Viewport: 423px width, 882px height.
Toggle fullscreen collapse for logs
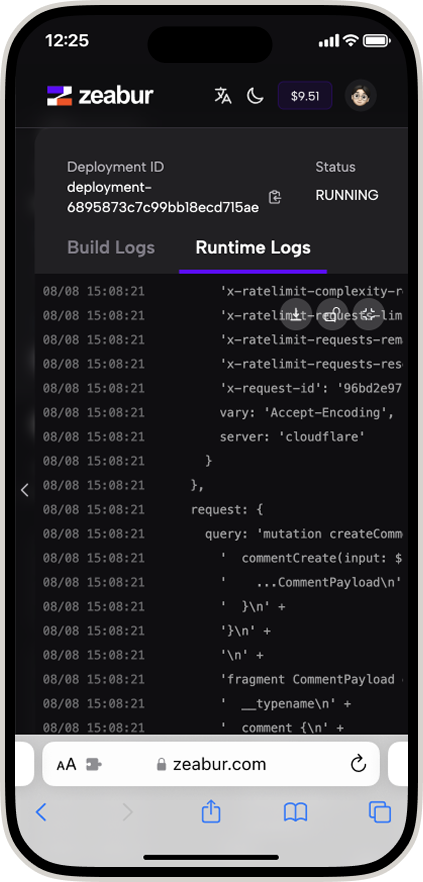(369, 314)
